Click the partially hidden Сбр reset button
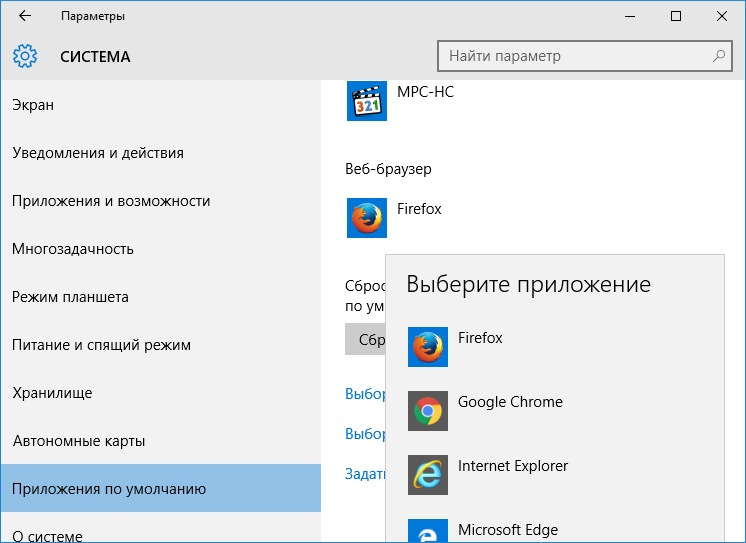The width and height of the screenshot is (746, 543). pos(365,339)
